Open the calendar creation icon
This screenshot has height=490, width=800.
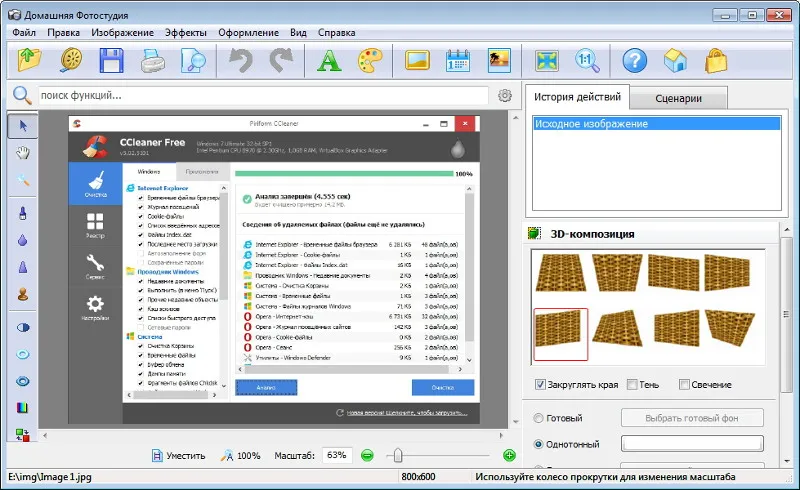pos(458,60)
